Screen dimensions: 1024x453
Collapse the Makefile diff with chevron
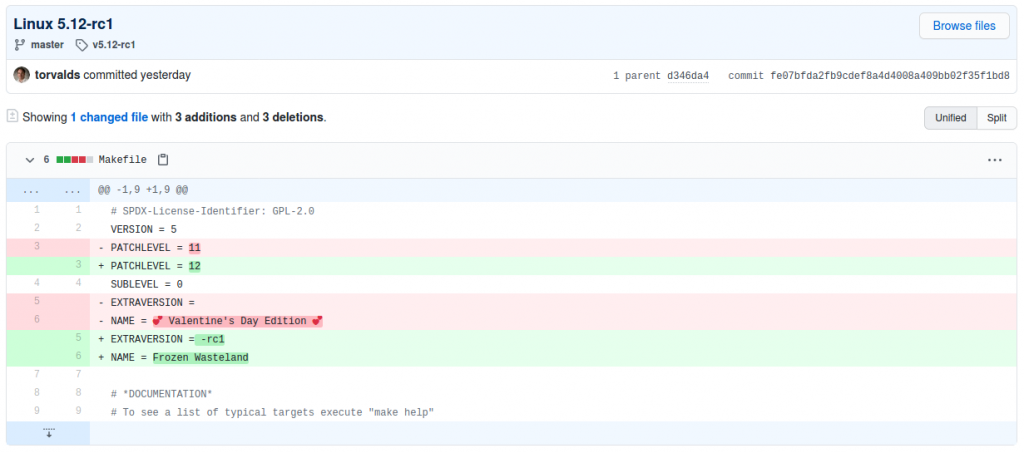(x=29, y=160)
